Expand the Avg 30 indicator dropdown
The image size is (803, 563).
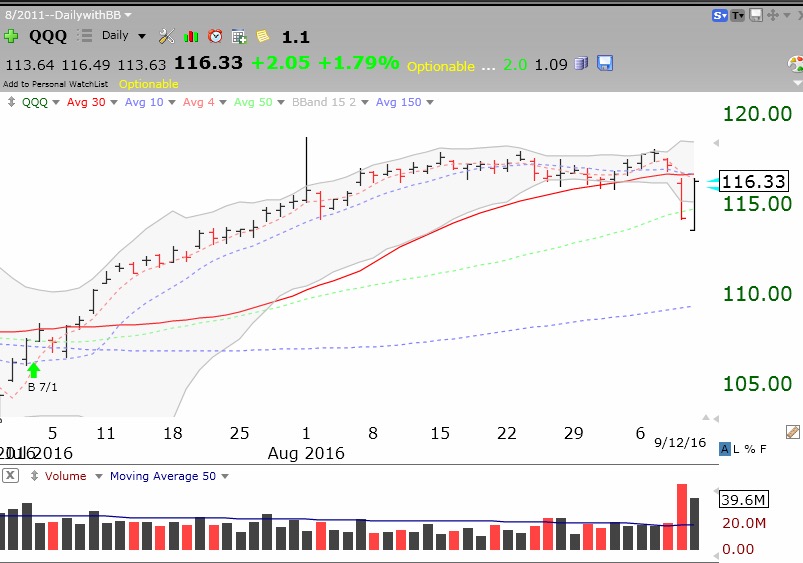114,102
